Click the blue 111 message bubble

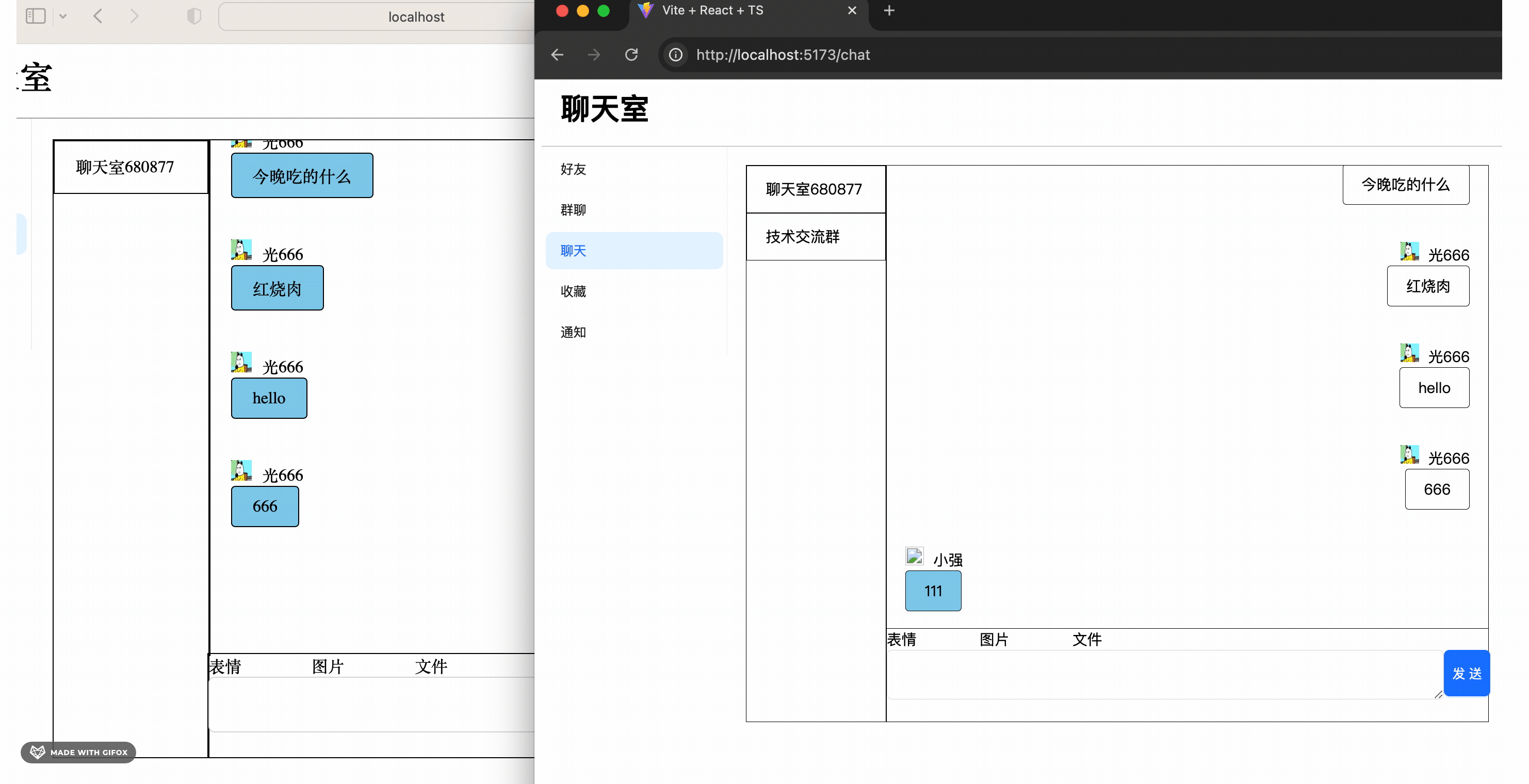(933, 591)
